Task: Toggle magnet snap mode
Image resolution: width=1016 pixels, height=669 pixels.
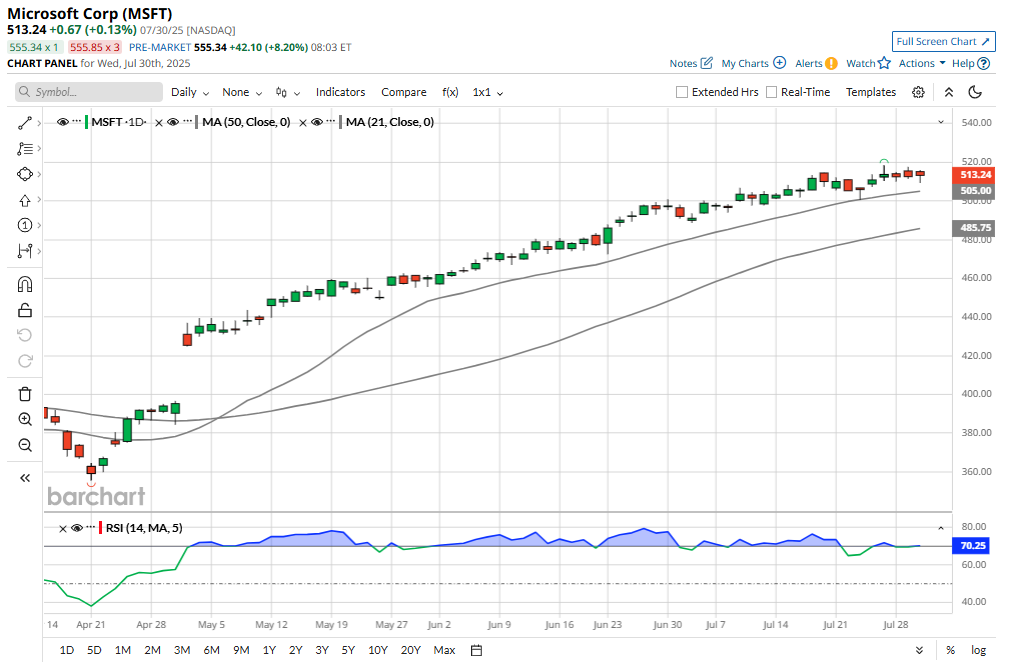Action: [25, 285]
